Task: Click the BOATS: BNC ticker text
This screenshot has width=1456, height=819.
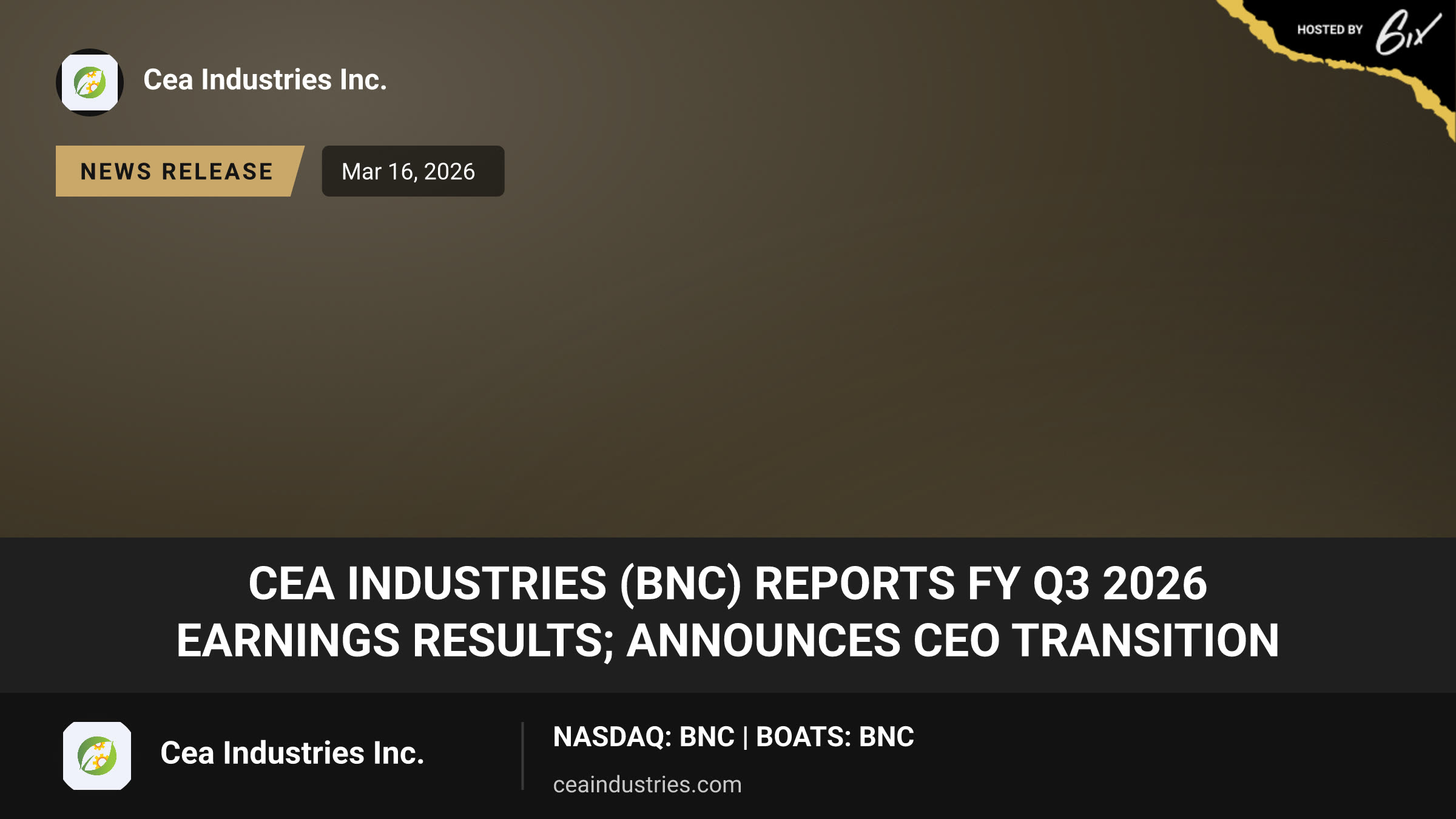Action: 835,736
